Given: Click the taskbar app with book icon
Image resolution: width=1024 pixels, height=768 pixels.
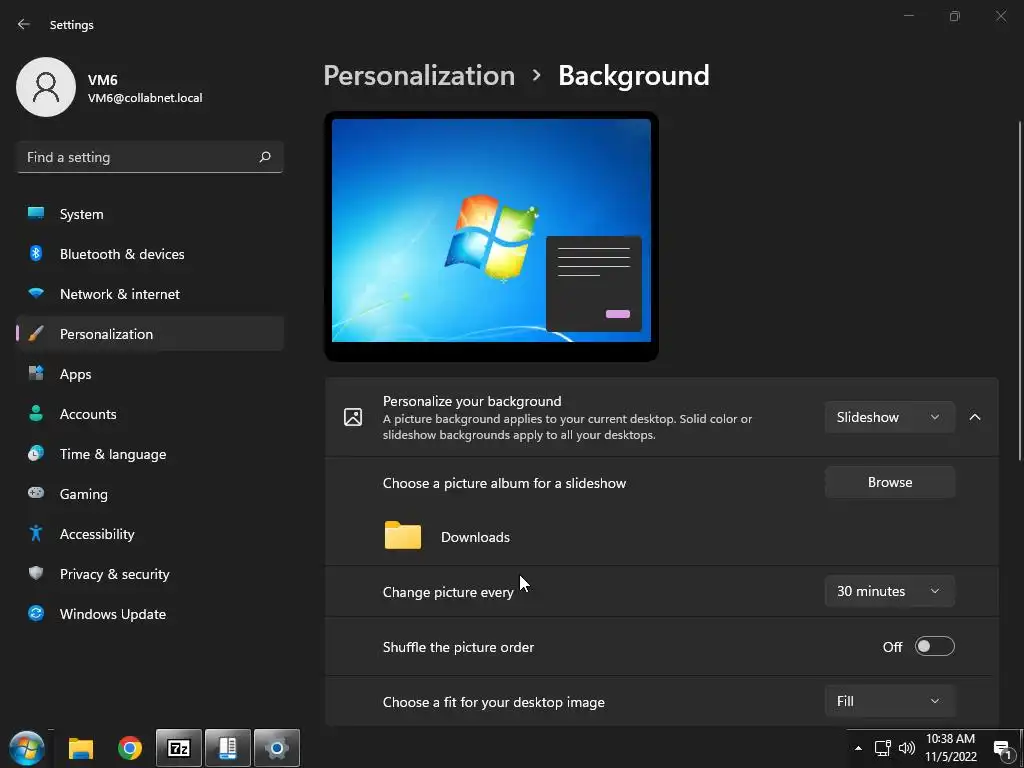Looking at the screenshot, I should (x=228, y=748).
